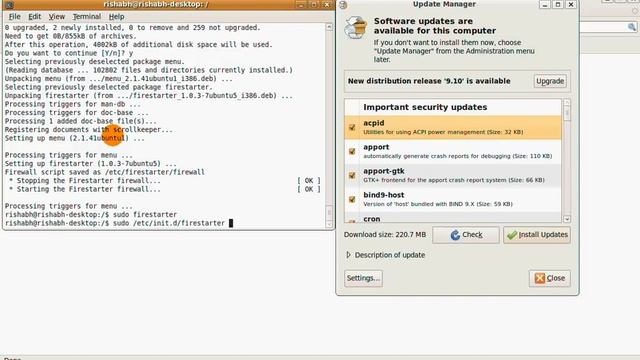Click the 'sudo firestarter' command line
The height and width of the screenshot is (360, 640).
[145, 215]
